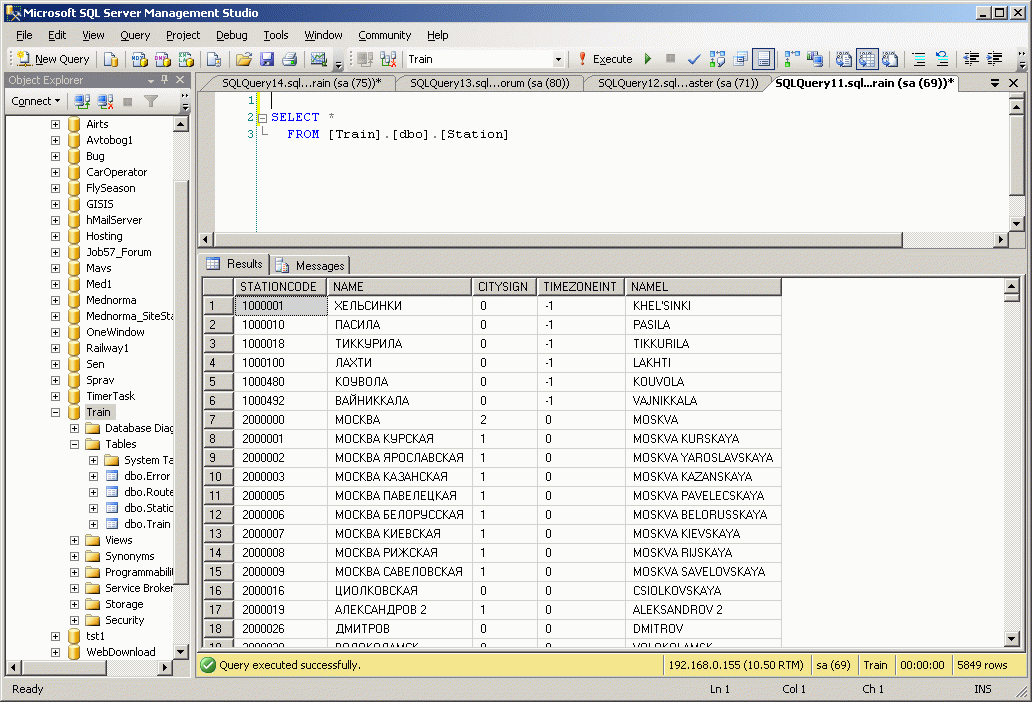
Task: Expand the Railway1 database node
Action: [55, 348]
